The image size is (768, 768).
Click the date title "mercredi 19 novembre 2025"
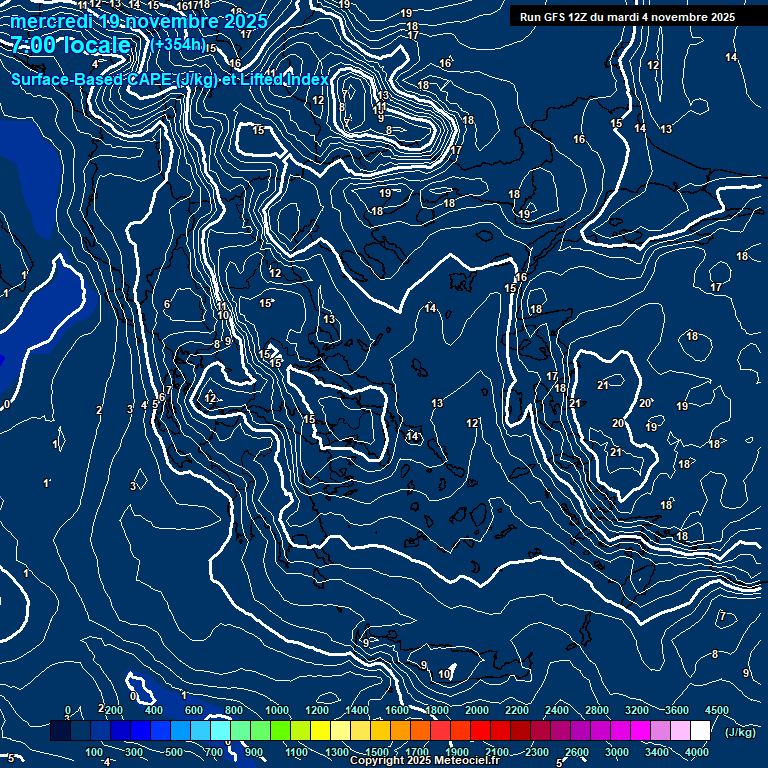(139, 22)
